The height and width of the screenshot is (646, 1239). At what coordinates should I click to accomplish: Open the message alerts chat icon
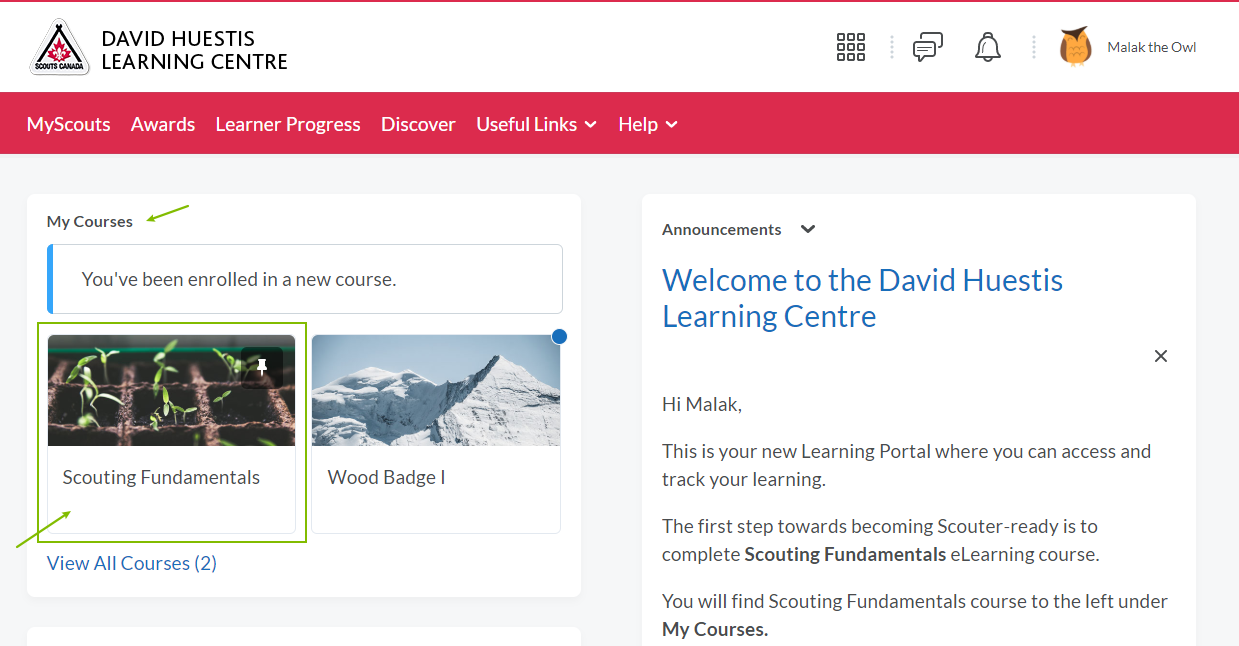click(x=927, y=47)
